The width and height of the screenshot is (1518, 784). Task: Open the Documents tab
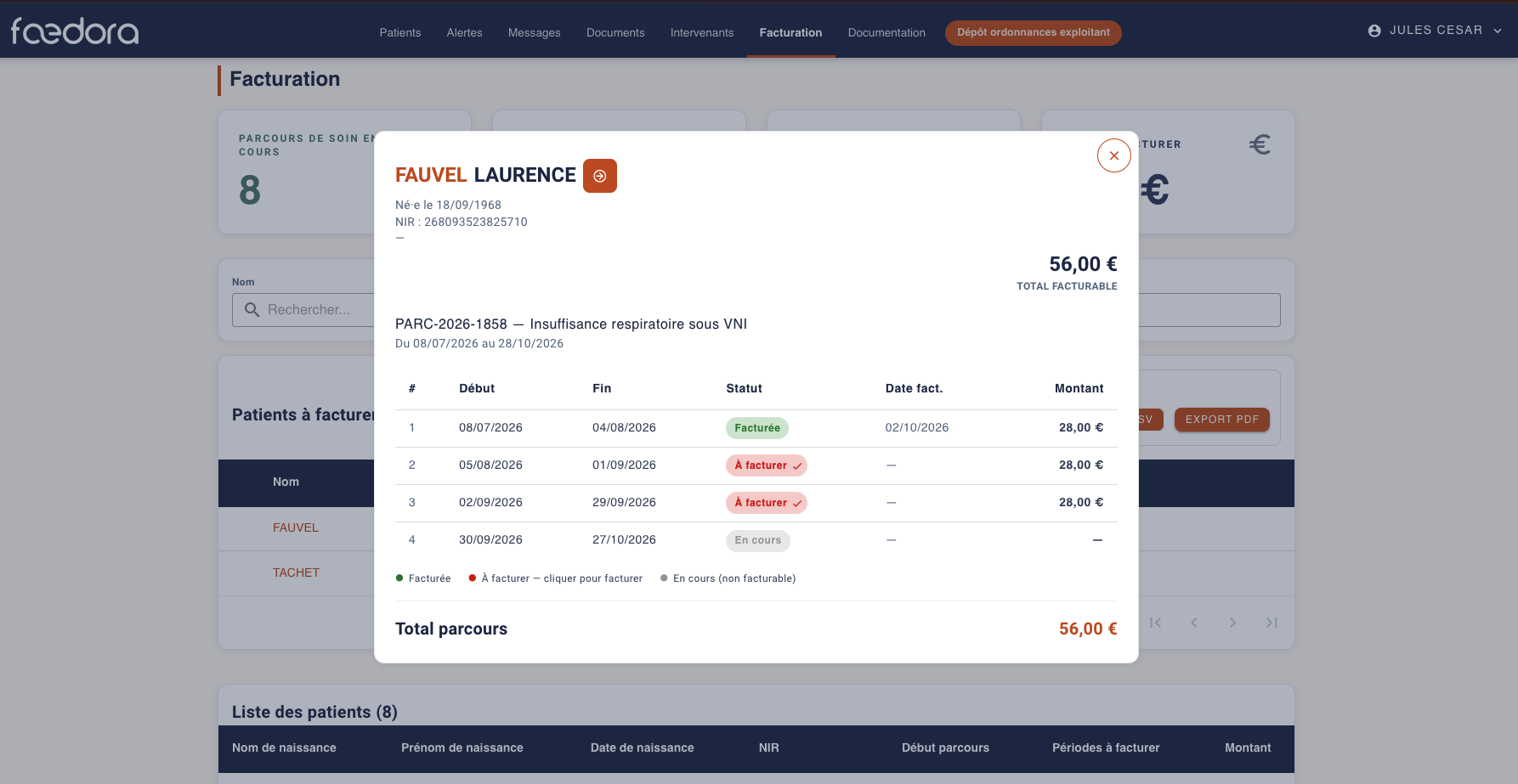click(615, 32)
